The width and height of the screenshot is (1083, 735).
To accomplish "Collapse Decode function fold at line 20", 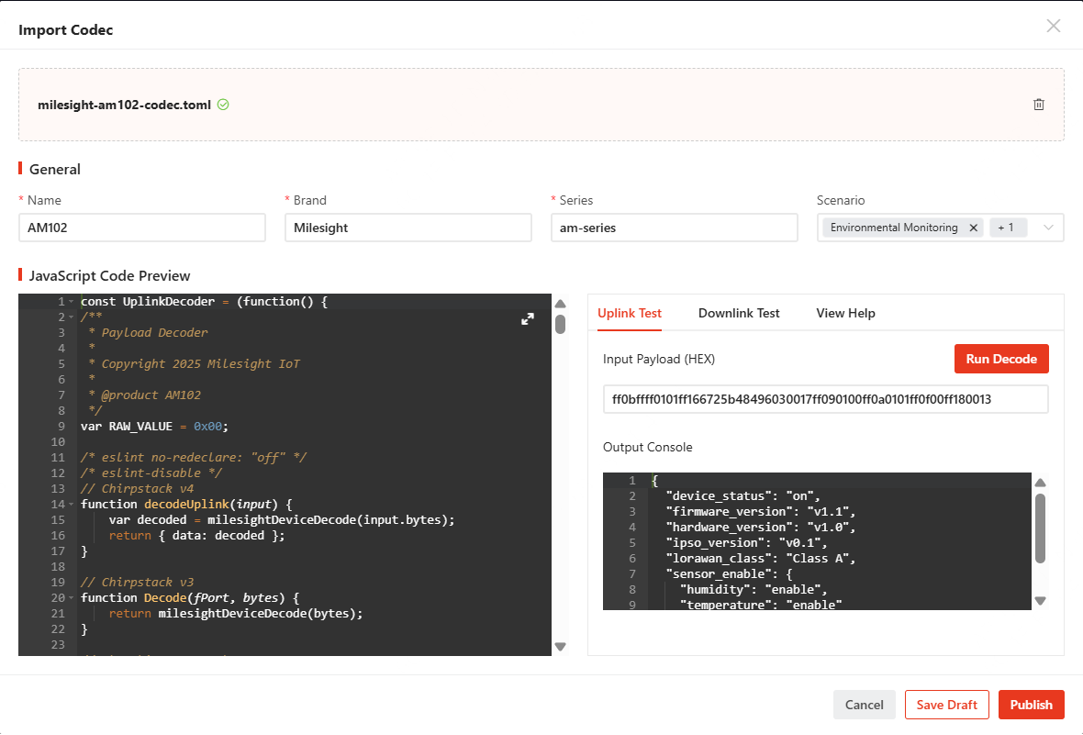I will 71,598.
